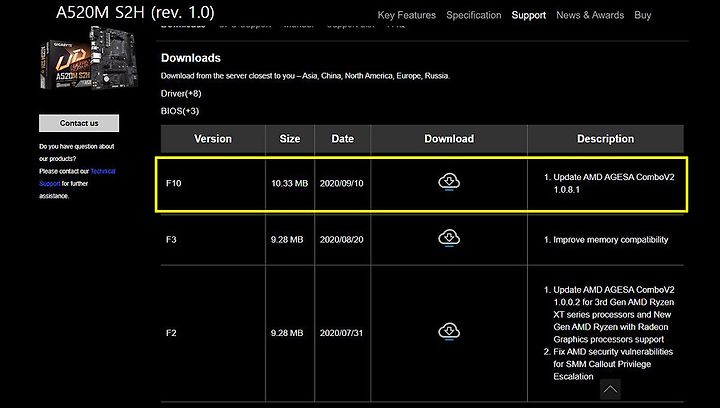Download the F3 BIOS version
Viewport: 720px width, 408px height.
[449, 238]
